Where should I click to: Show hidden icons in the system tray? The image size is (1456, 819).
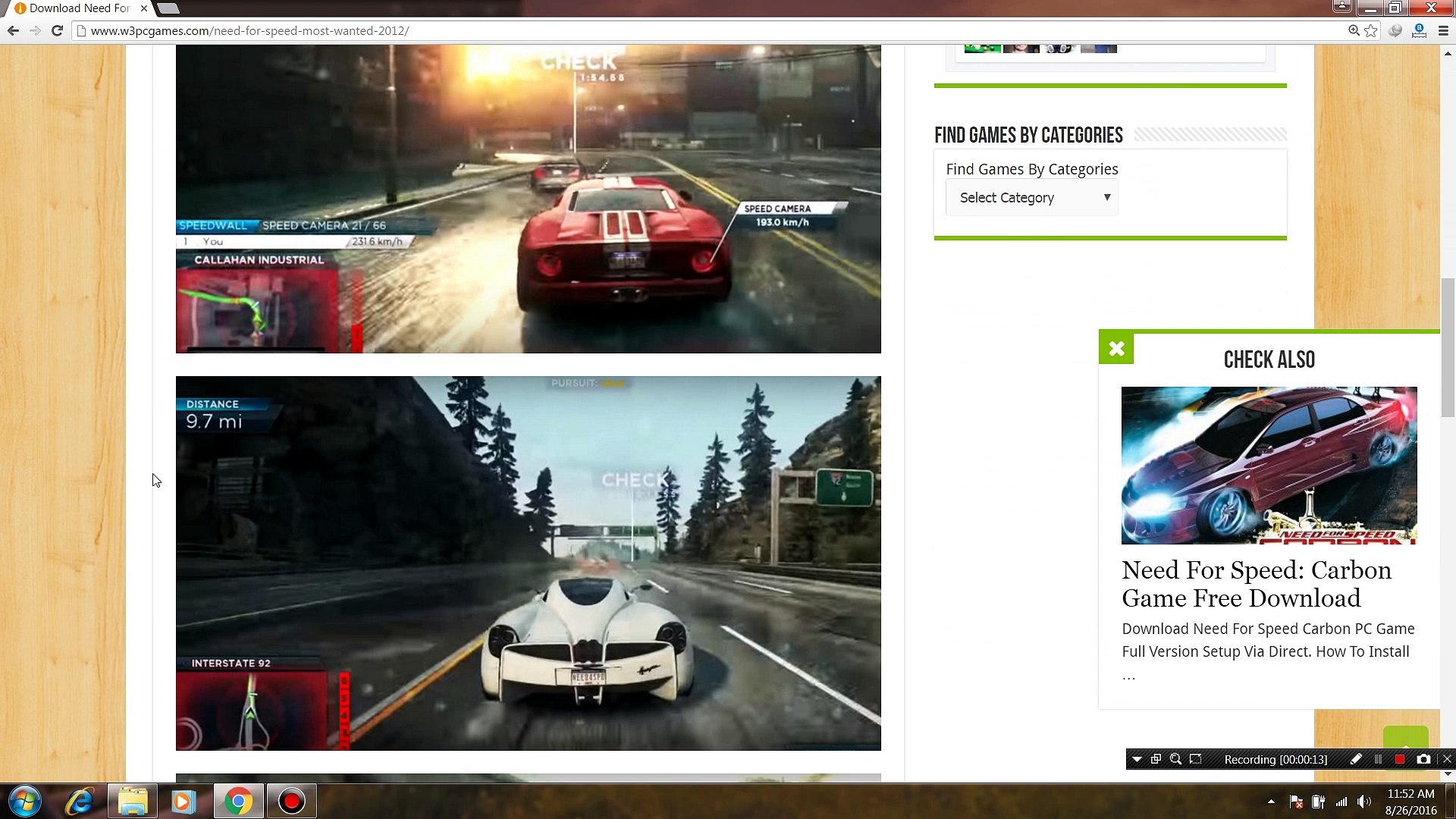tap(1272, 801)
